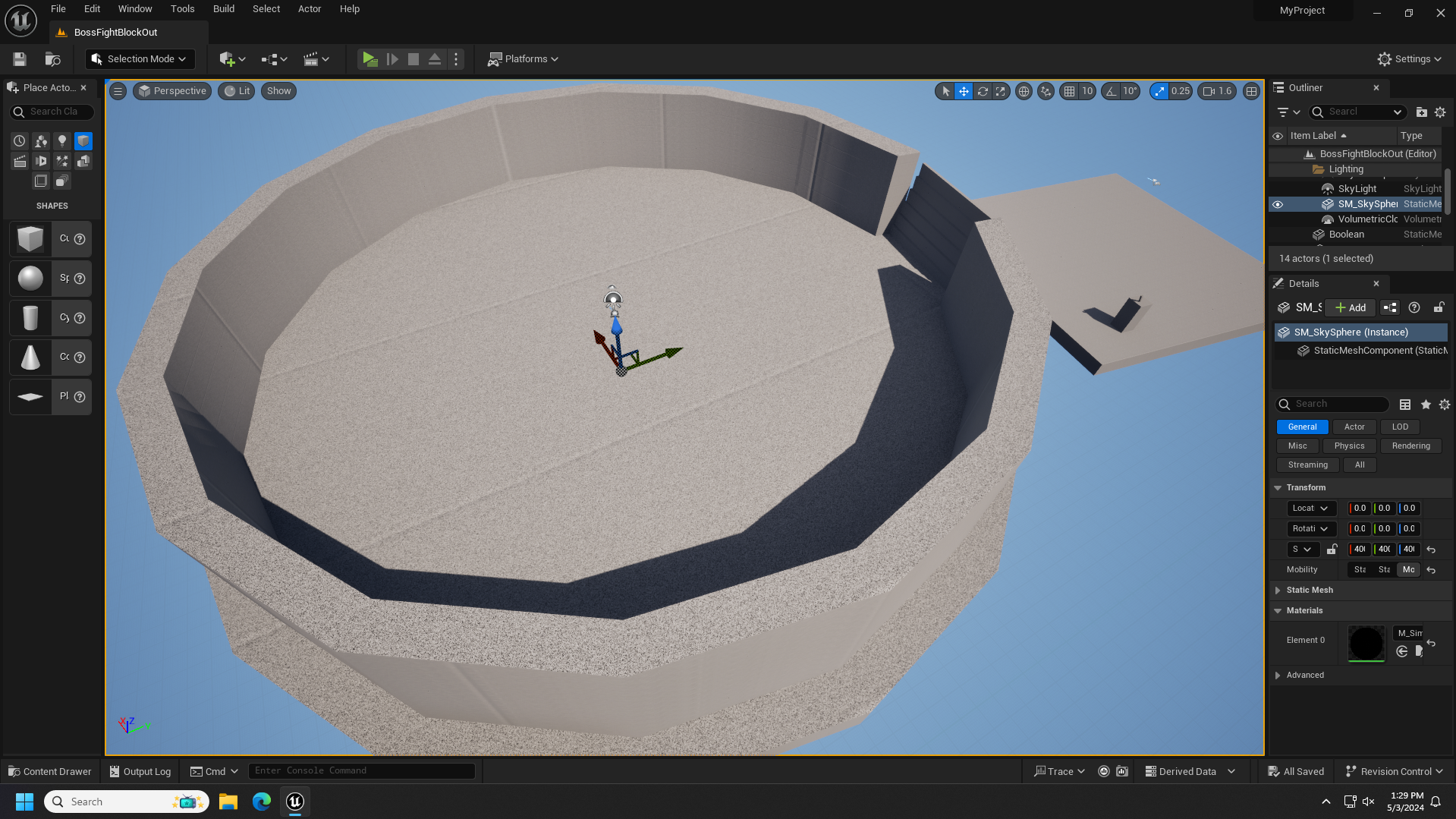This screenshot has height=819, width=1456.
Task: Click the surface snapping icon in viewport
Action: tap(1046, 91)
